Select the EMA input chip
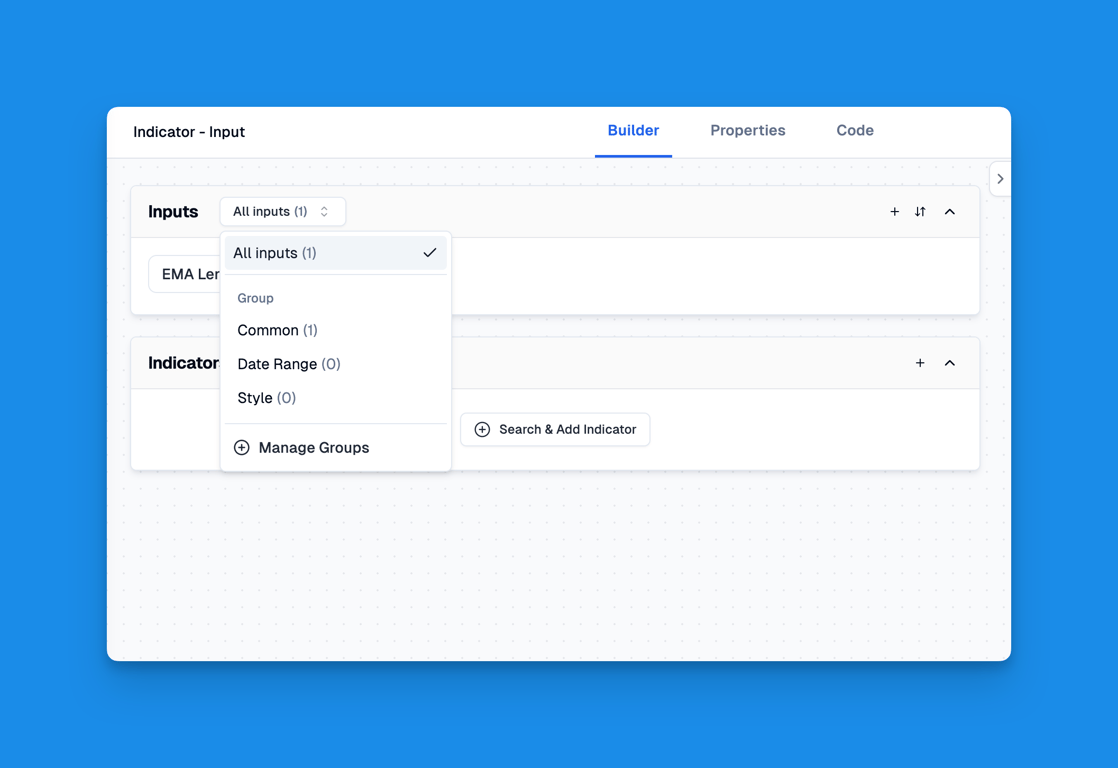 [x=186, y=275]
